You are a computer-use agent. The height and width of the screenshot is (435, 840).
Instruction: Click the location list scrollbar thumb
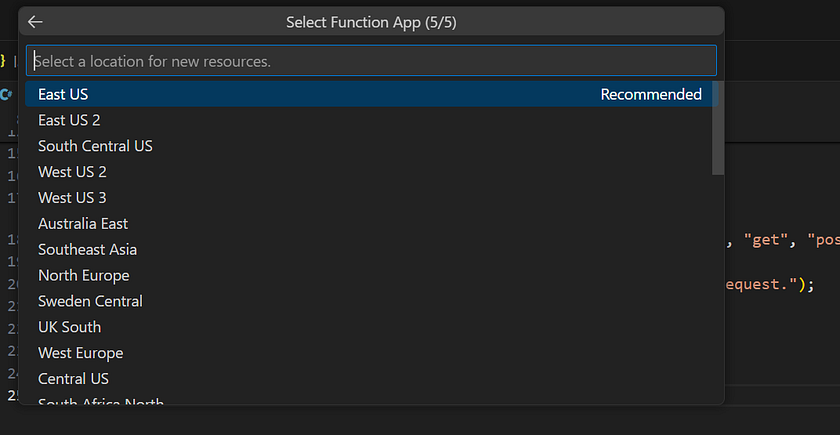point(717,128)
